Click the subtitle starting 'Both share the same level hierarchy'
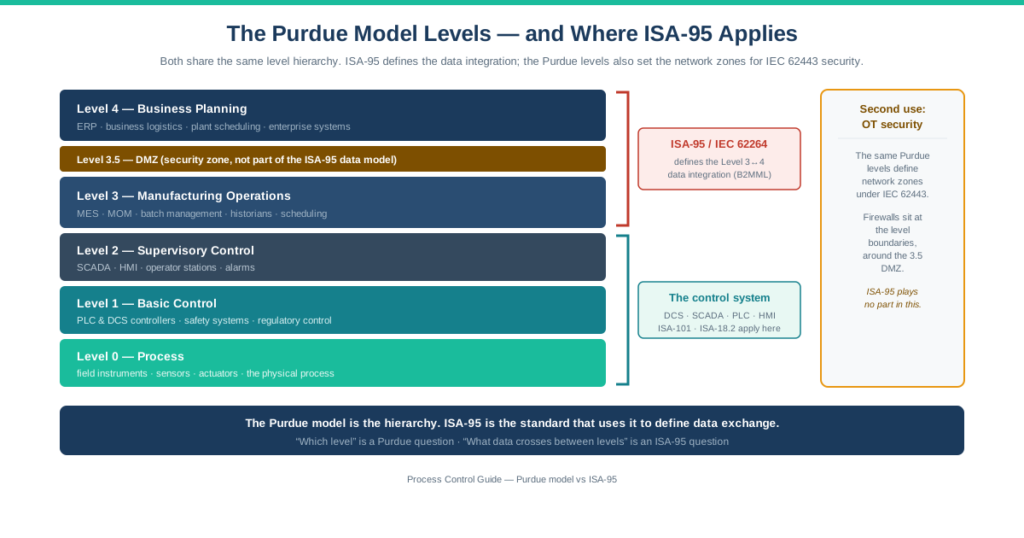Viewport: 1024px width, 538px height. point(511,61)
